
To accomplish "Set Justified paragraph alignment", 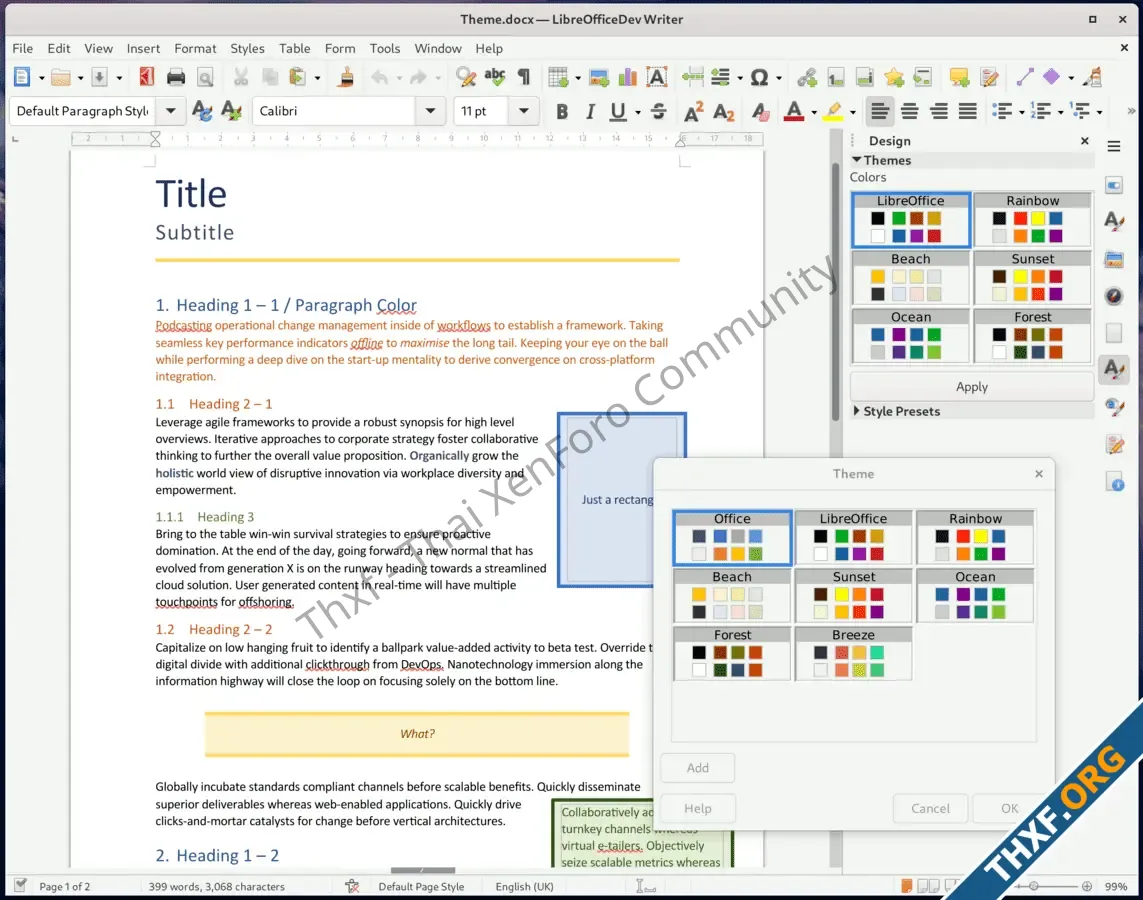I will [x=967, y=111].
